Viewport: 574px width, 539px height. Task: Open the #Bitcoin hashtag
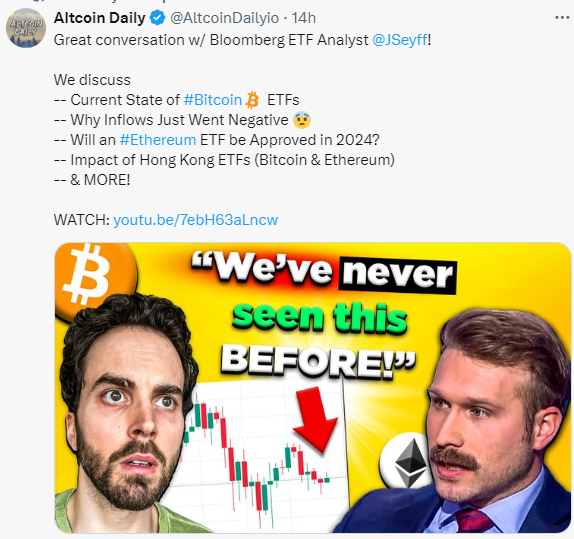[x=213, y=100]
